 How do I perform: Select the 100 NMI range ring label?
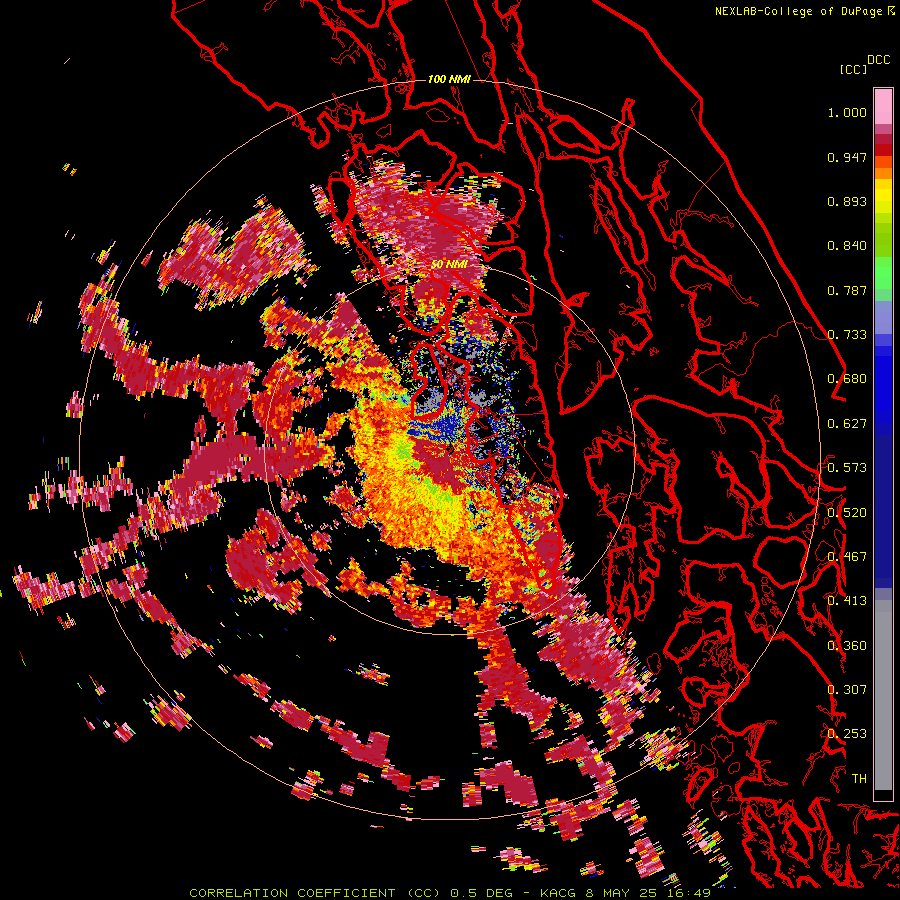pyautogui.click(x=449, y=79)
